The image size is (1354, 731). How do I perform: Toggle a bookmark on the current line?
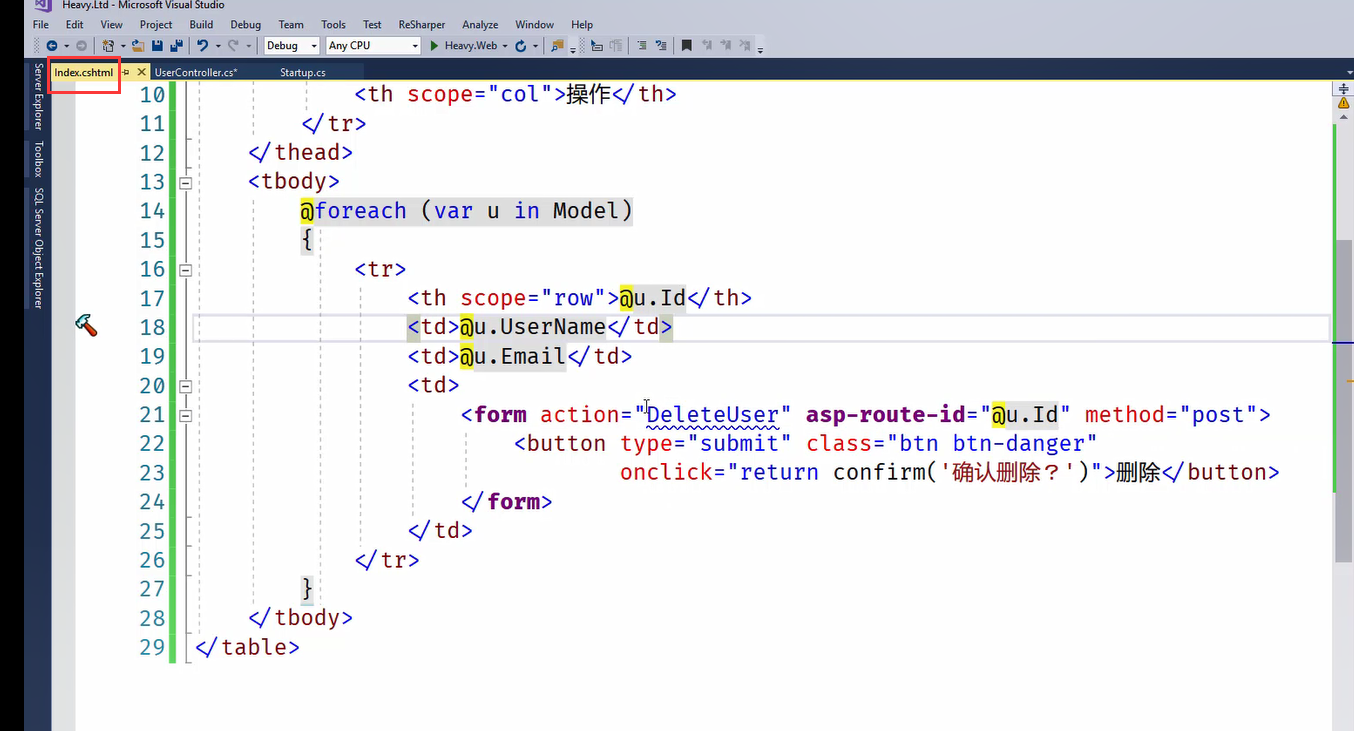tap(686, 45)
